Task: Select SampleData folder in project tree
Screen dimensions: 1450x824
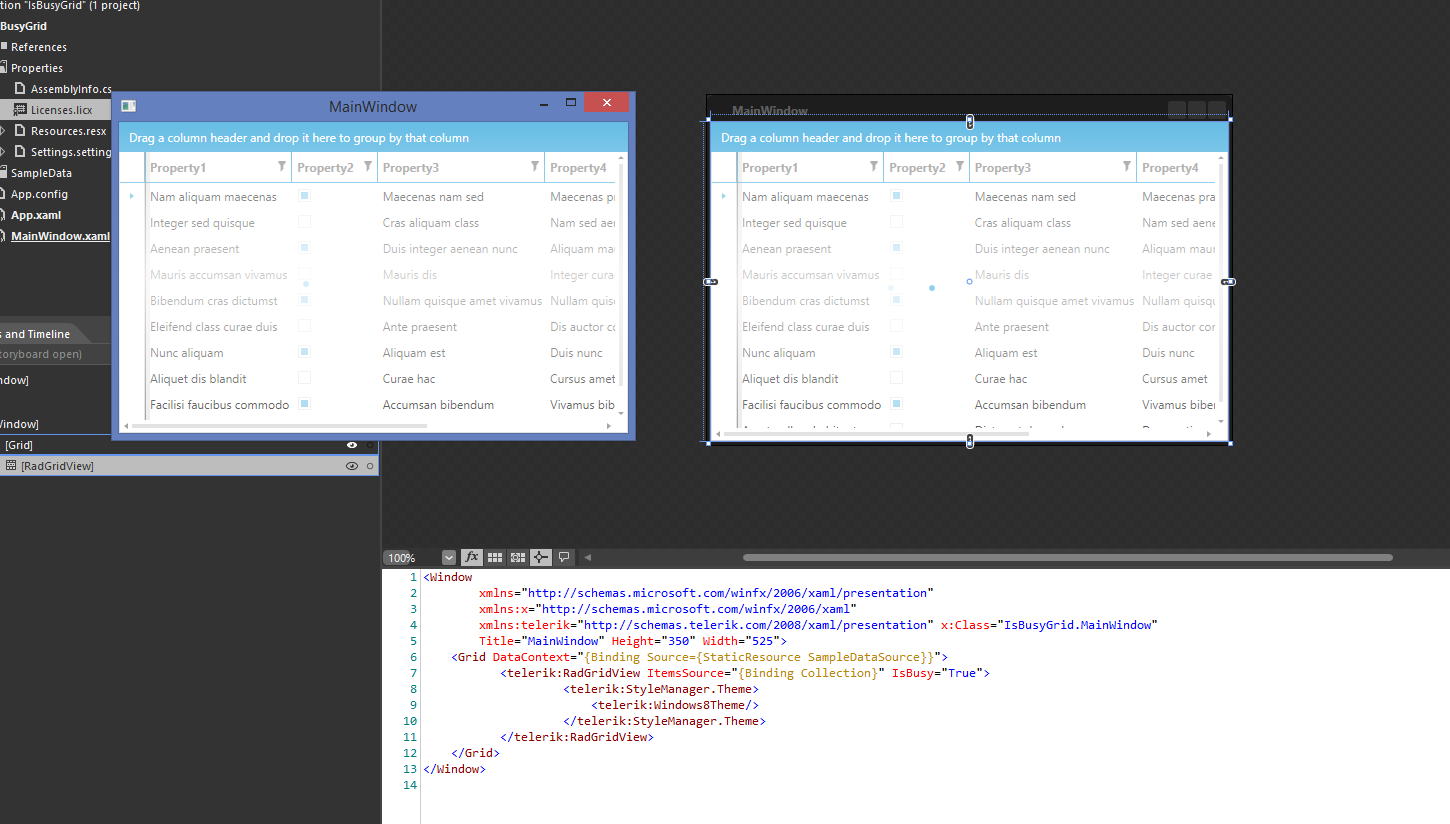Action: click(41, 173)
